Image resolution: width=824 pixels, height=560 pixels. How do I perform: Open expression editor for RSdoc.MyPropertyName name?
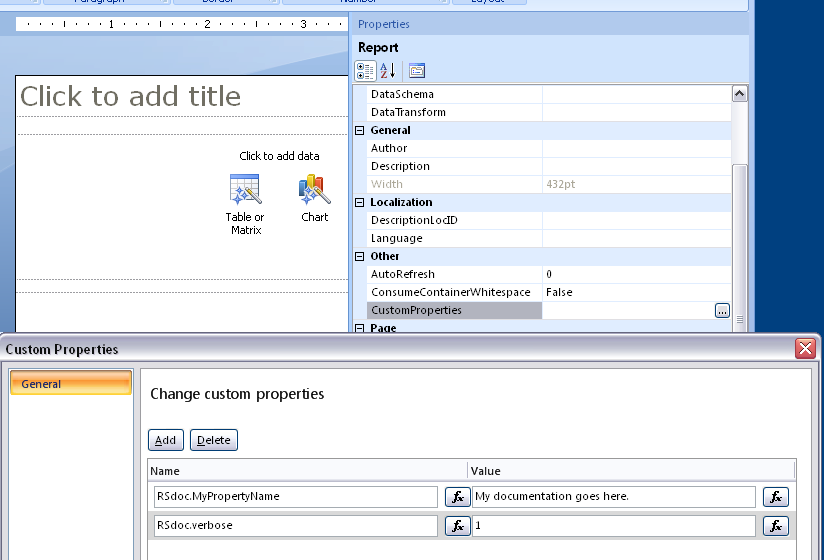pos(457,497)
